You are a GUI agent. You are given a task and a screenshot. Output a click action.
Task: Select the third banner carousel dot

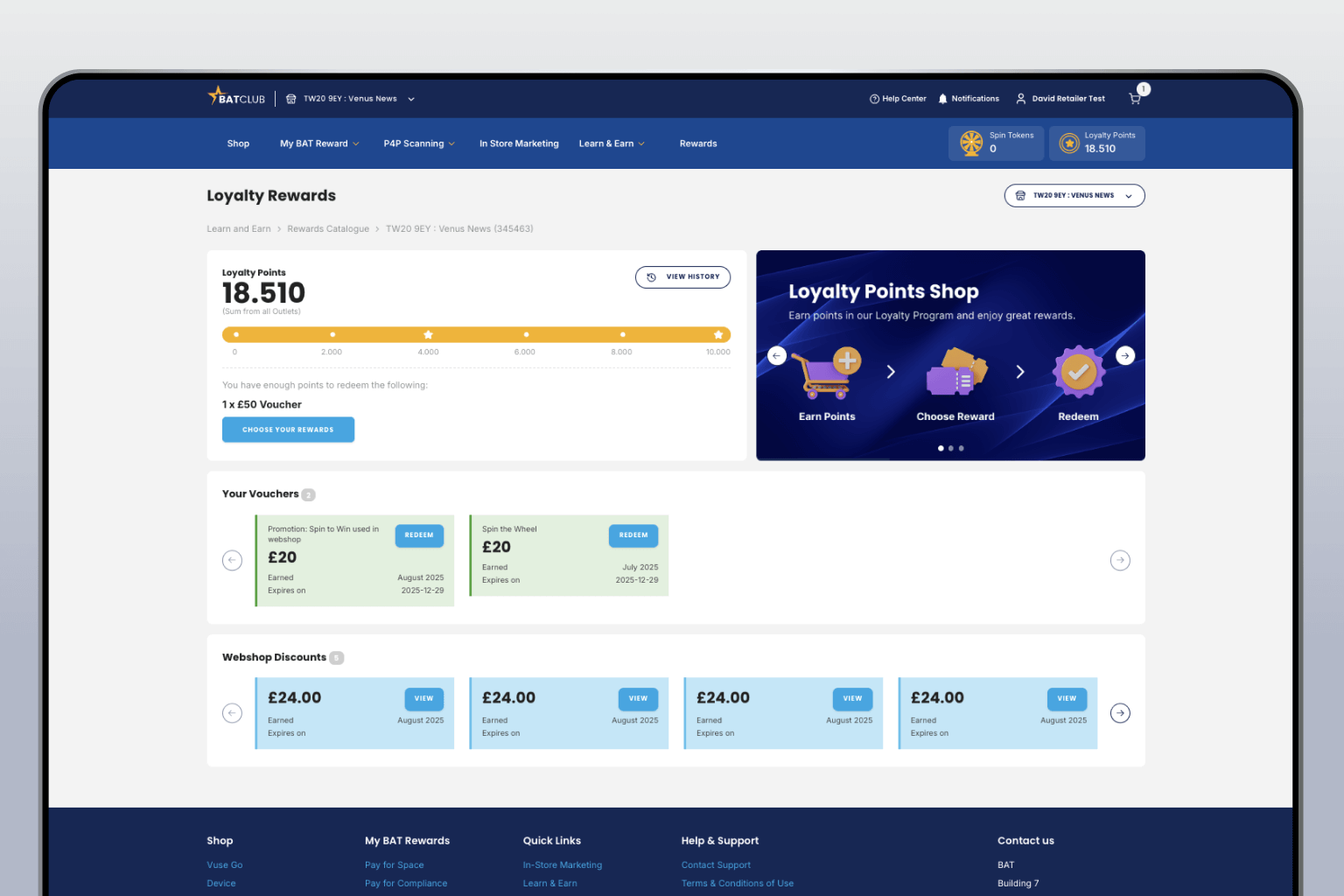pos(961,448)
